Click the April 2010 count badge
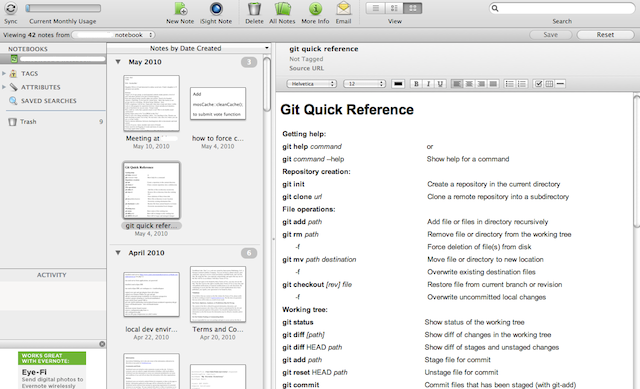Screen dimensions: 640x389 pos(249,253)
